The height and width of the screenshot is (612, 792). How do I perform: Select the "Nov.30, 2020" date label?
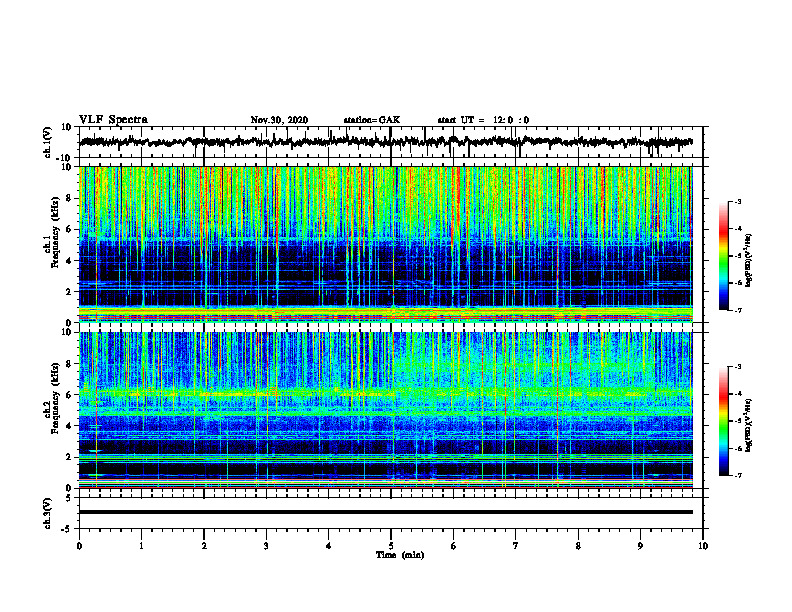[279, 120]
